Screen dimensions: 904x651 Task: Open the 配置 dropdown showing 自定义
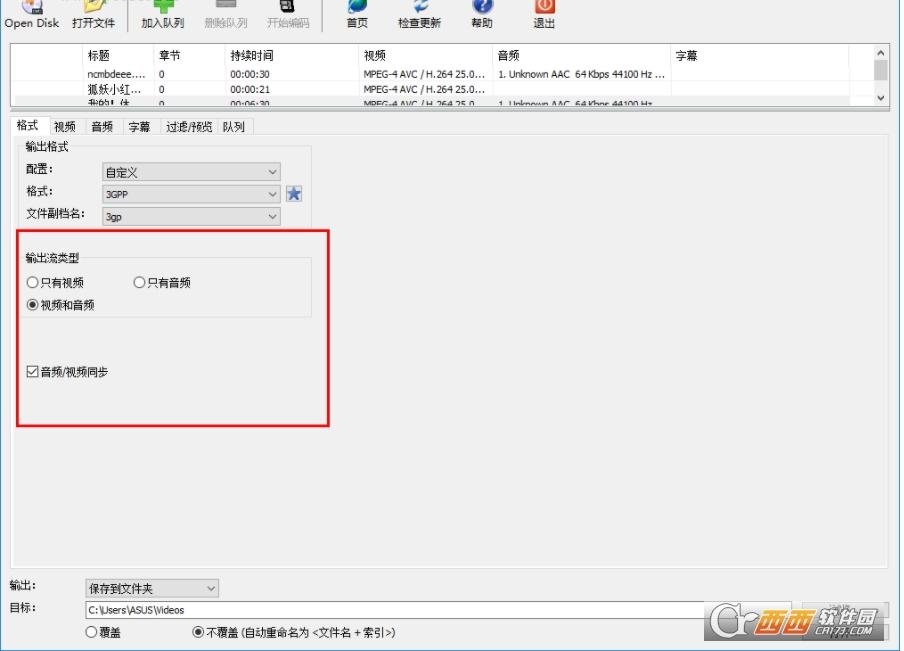click(x=191, y=172)
